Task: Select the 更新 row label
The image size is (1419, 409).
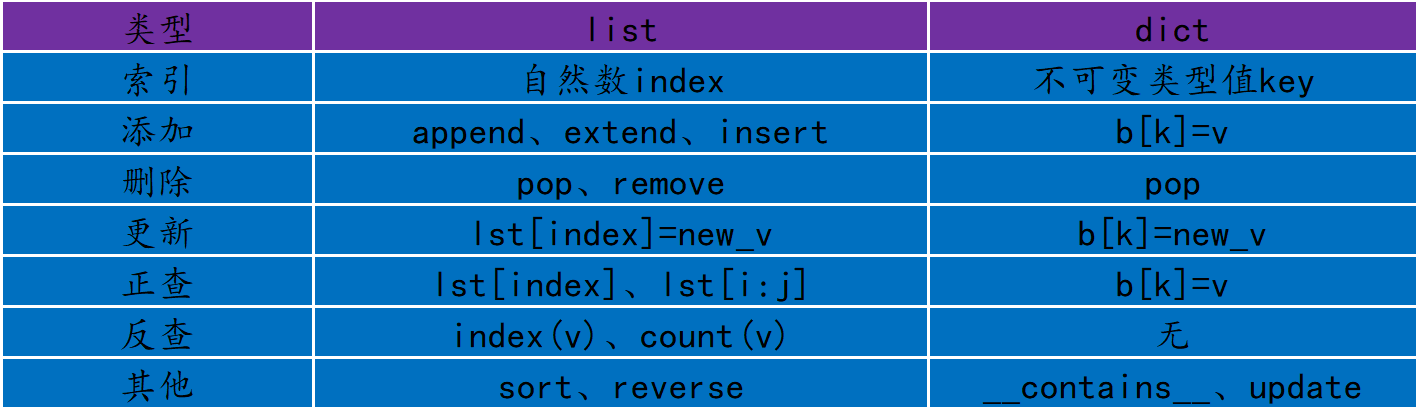Action: click(157, 233)
